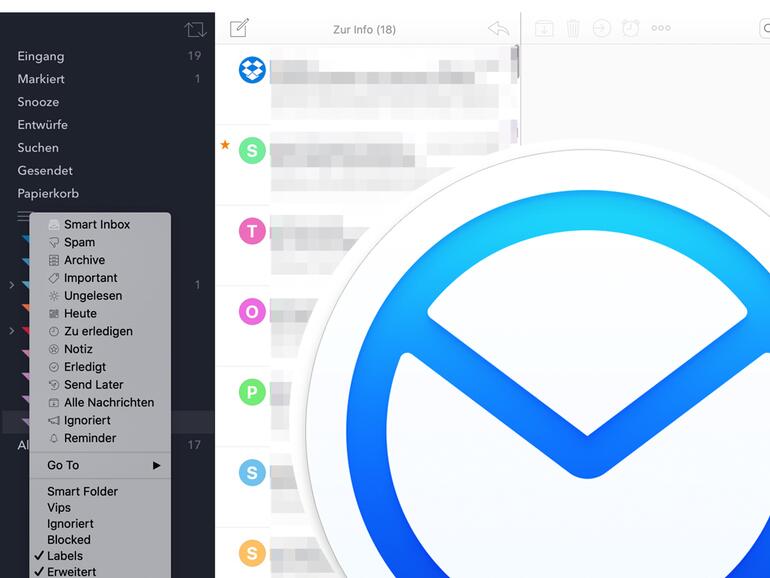Click the Zur Info (18) list title
The image size is (770, 578).
[364, 29]
